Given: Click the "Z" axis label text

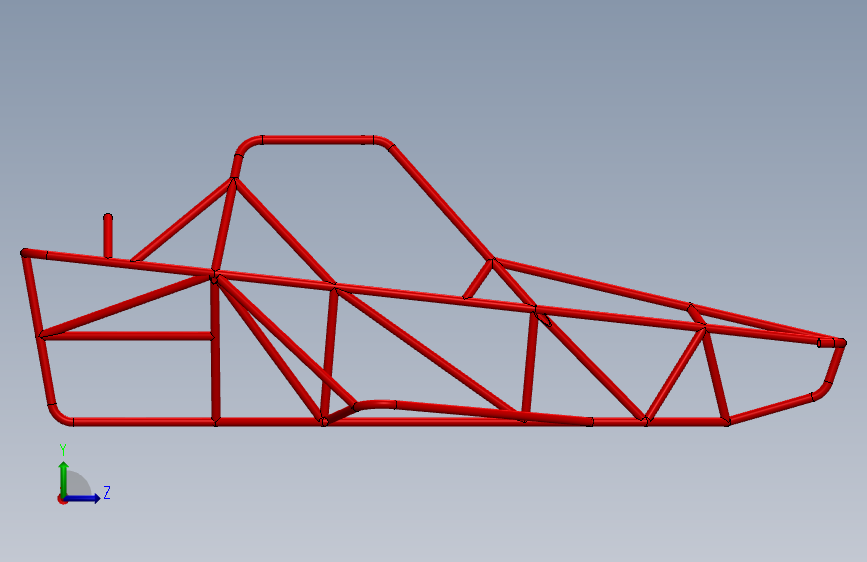Looking at the screenshot, I should 107,492.
